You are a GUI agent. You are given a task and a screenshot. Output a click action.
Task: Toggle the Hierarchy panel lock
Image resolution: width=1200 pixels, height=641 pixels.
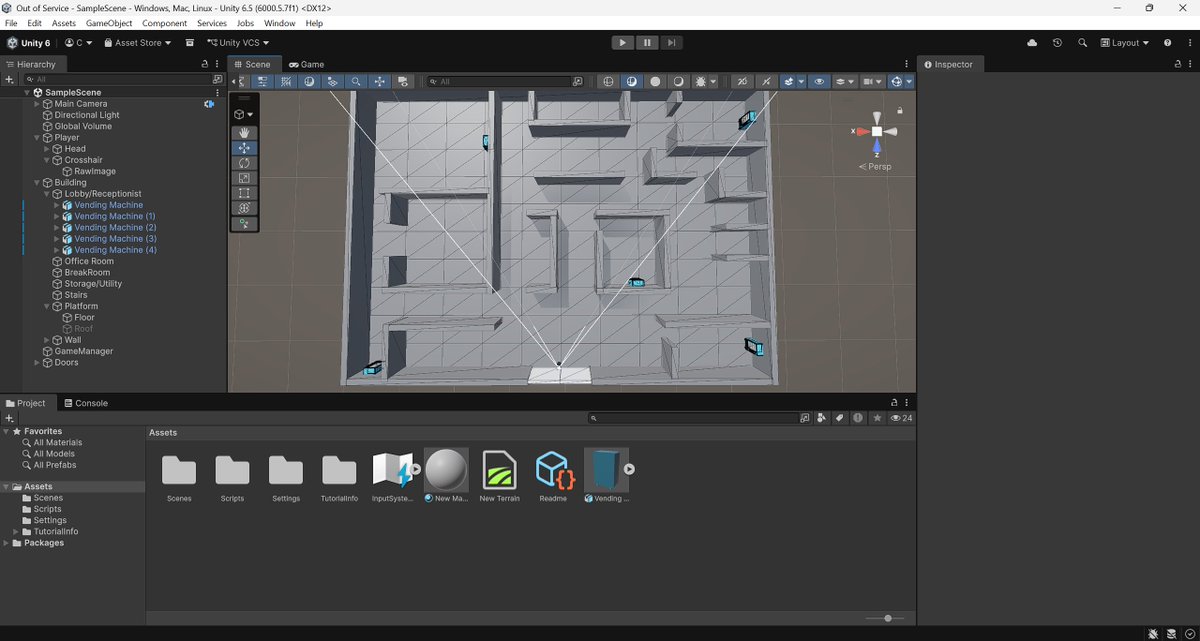click(x=205, y=64)
